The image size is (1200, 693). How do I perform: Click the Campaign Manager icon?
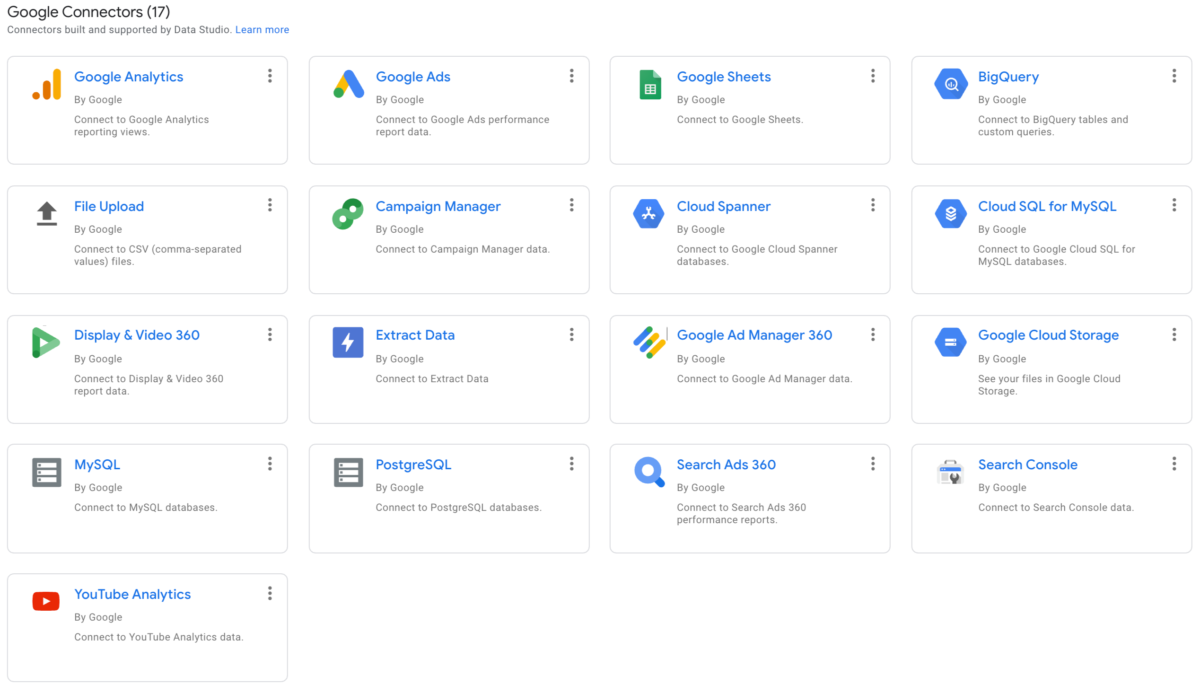point(348,213)
